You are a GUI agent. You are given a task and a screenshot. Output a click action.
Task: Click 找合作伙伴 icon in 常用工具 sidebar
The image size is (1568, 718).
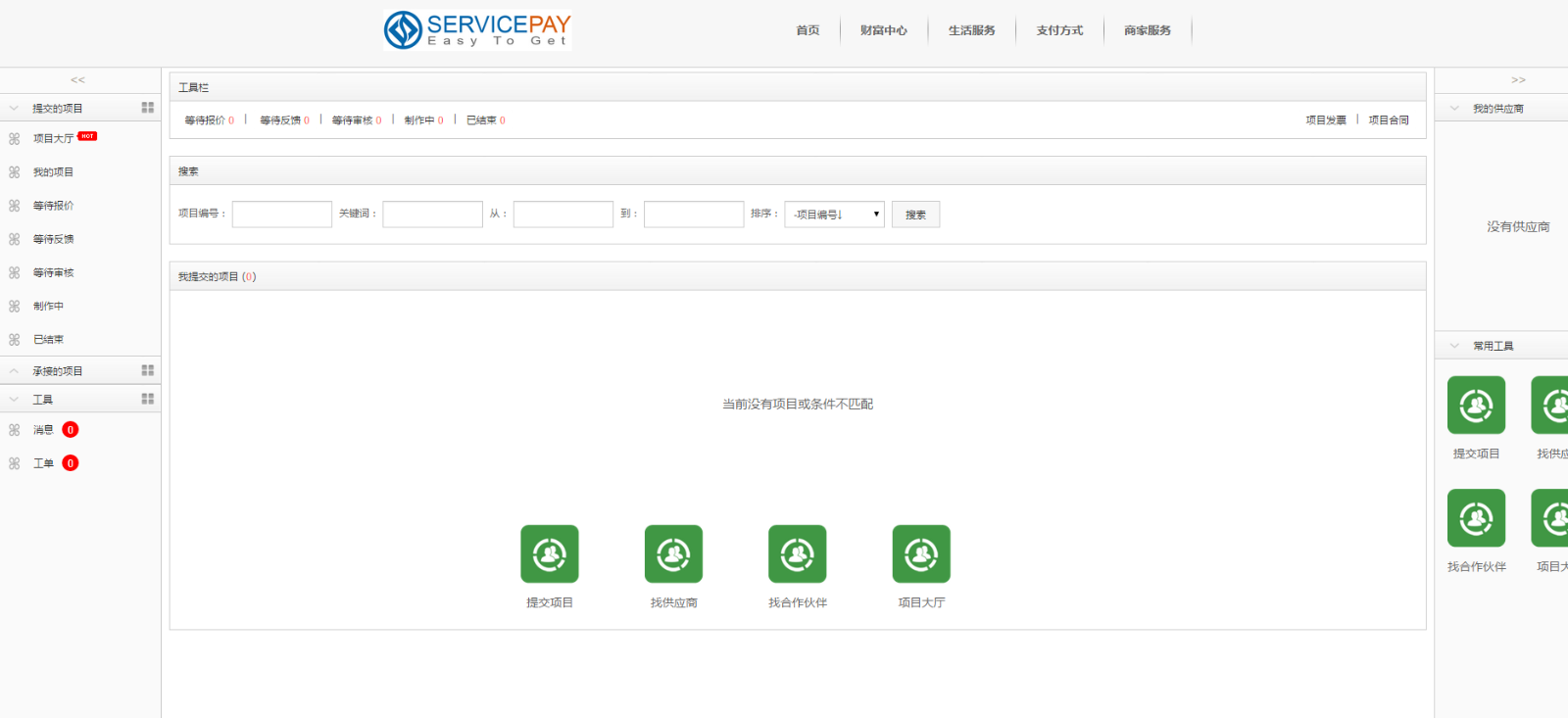[1476, 518]
